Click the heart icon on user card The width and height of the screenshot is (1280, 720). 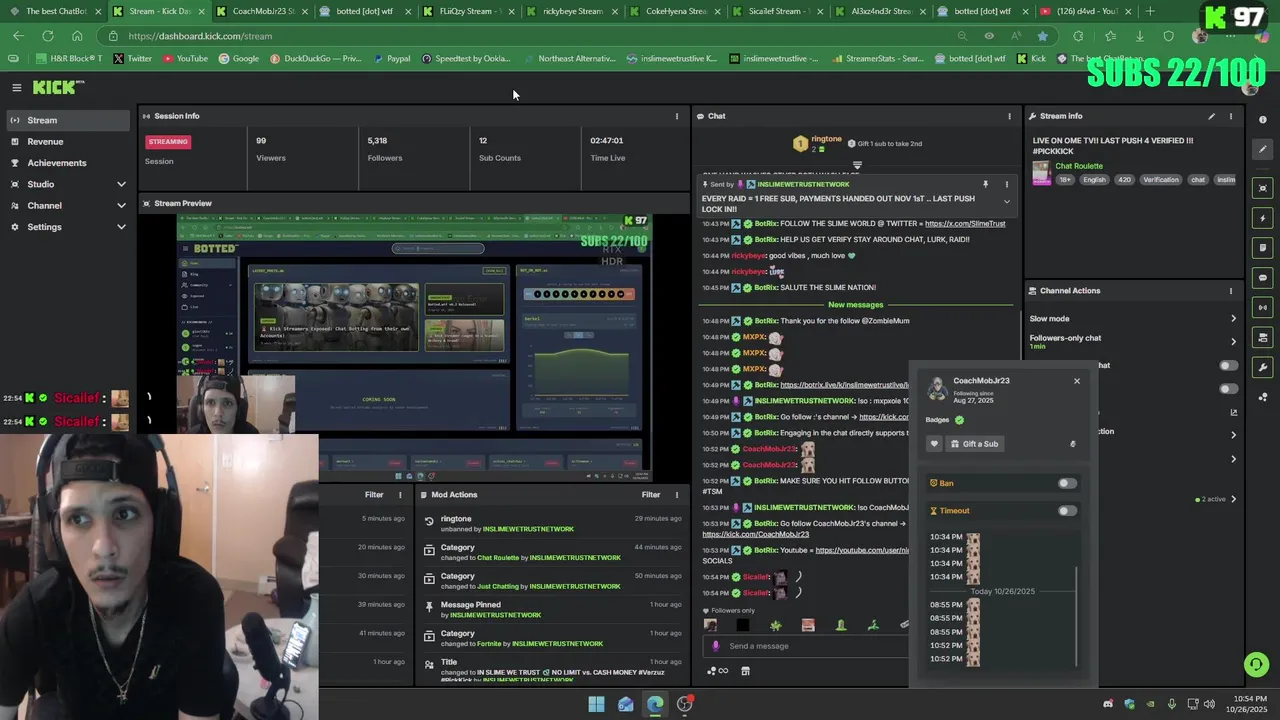[935, 444]
